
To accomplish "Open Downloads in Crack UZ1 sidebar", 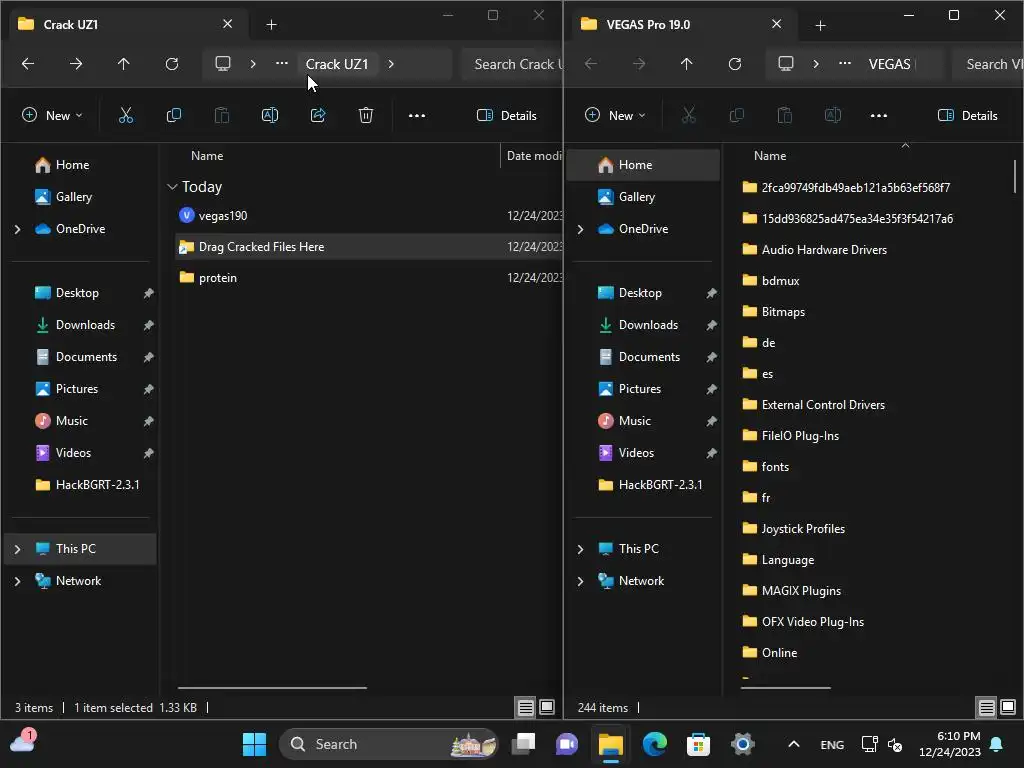I will (x=84, y=325).
